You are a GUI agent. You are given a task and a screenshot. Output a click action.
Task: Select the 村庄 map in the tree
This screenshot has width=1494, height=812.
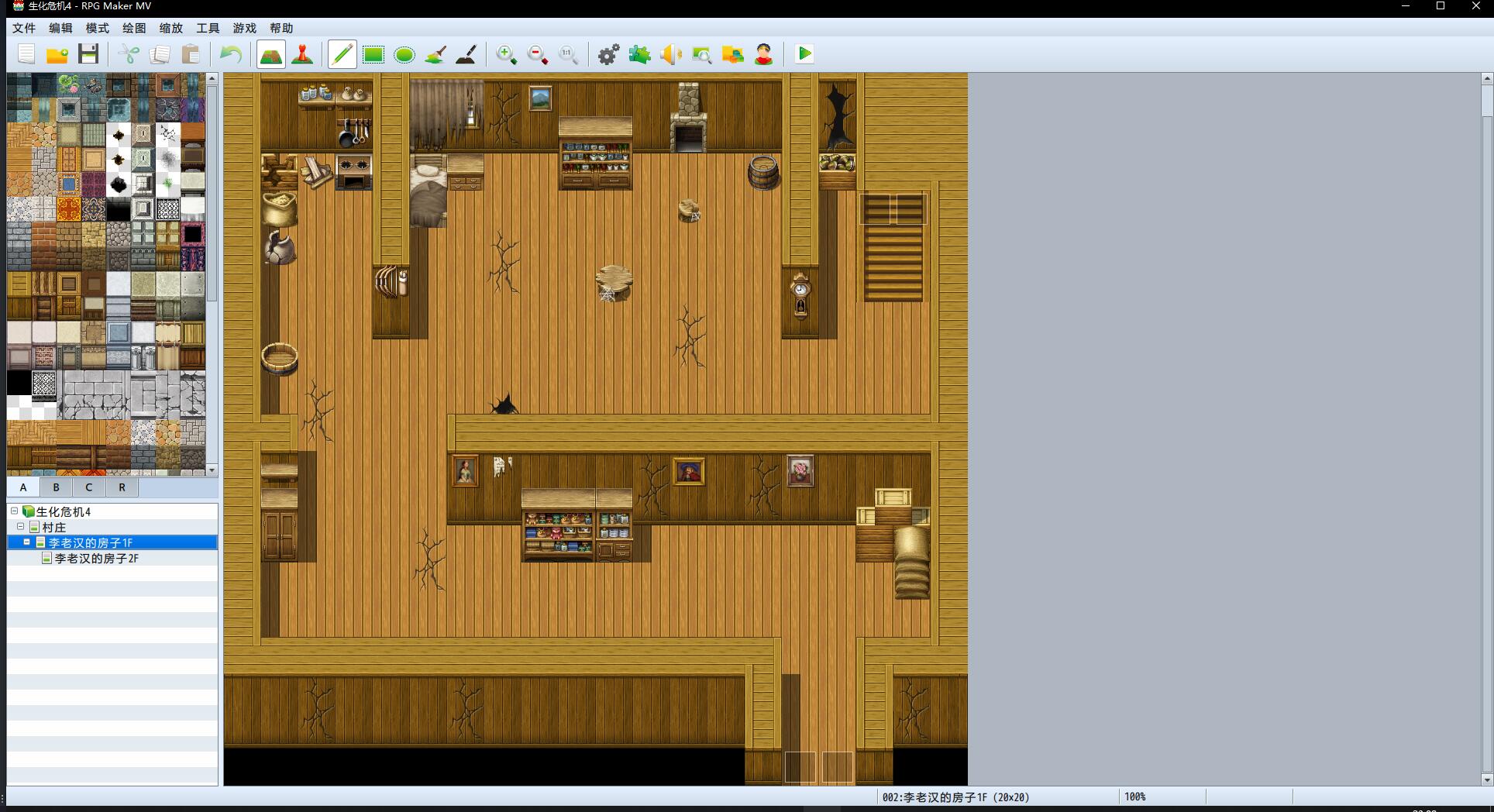[x=54, y=527]
